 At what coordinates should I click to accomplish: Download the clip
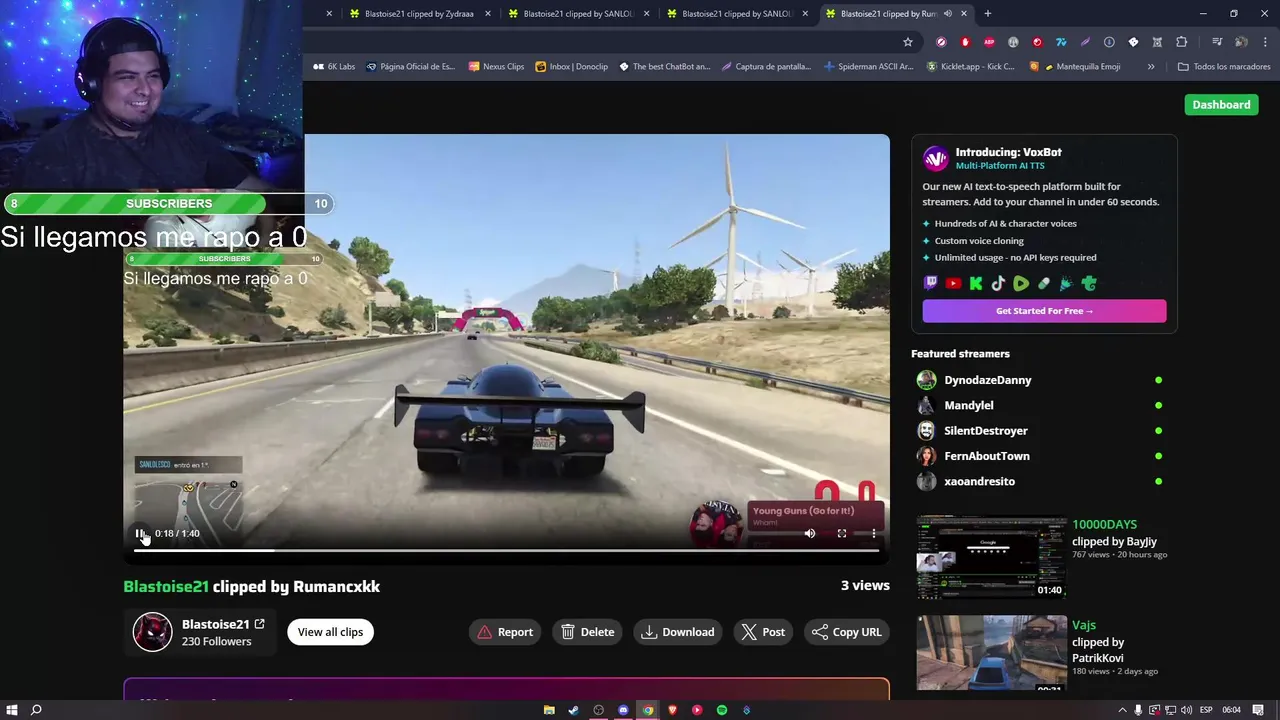[x=678, y=632]
